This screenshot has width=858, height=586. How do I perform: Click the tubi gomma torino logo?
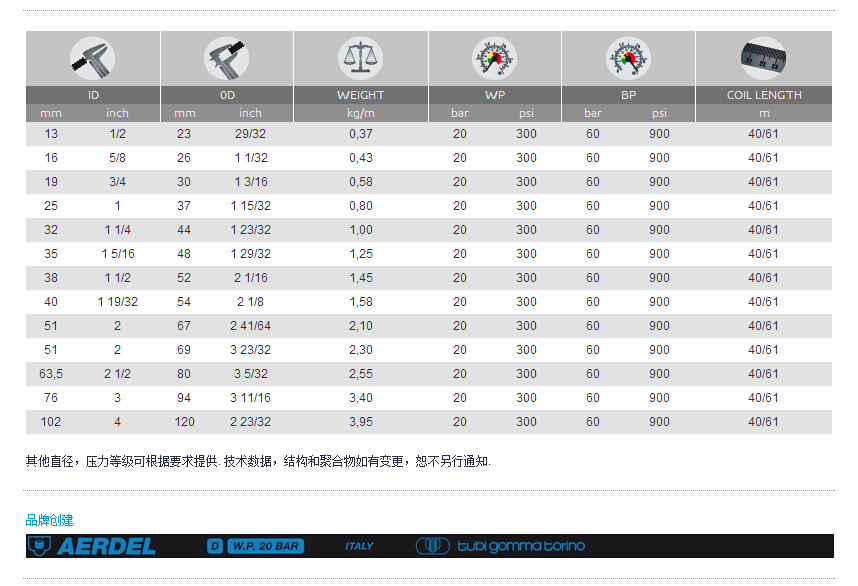point(501,546)
